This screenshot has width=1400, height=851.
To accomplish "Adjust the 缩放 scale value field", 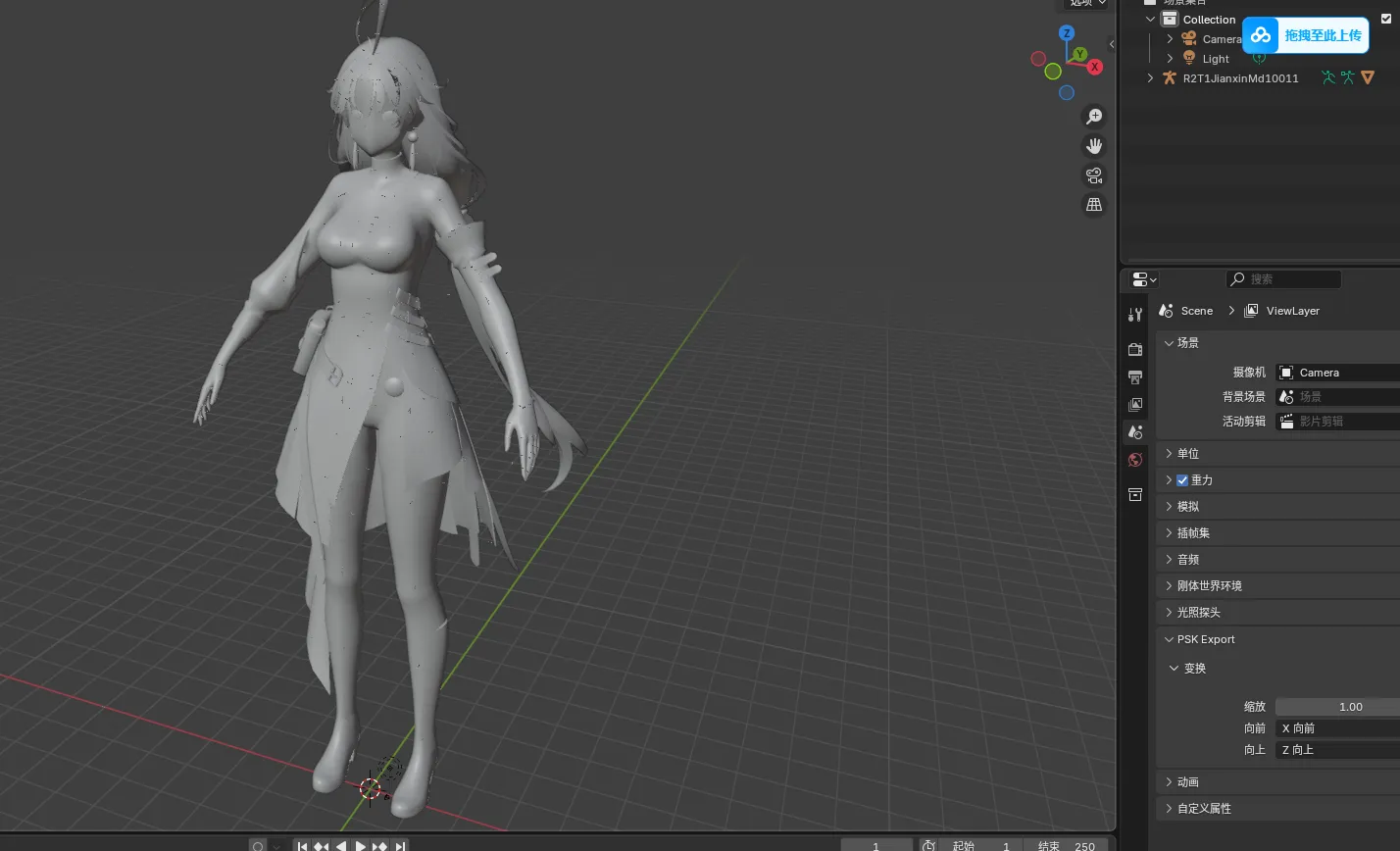I will 1337,707.
